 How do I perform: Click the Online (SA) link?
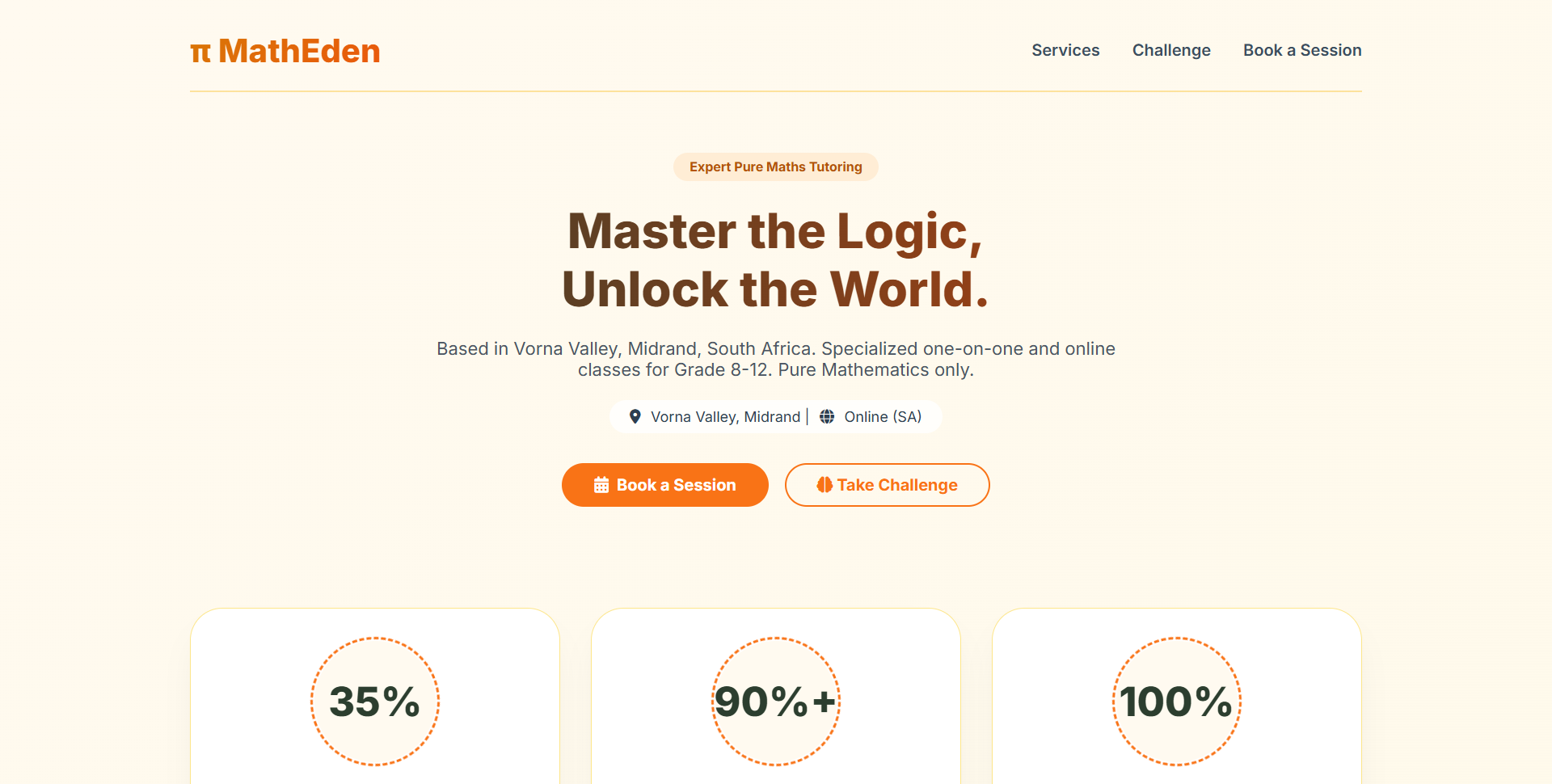tap(883, 416)
